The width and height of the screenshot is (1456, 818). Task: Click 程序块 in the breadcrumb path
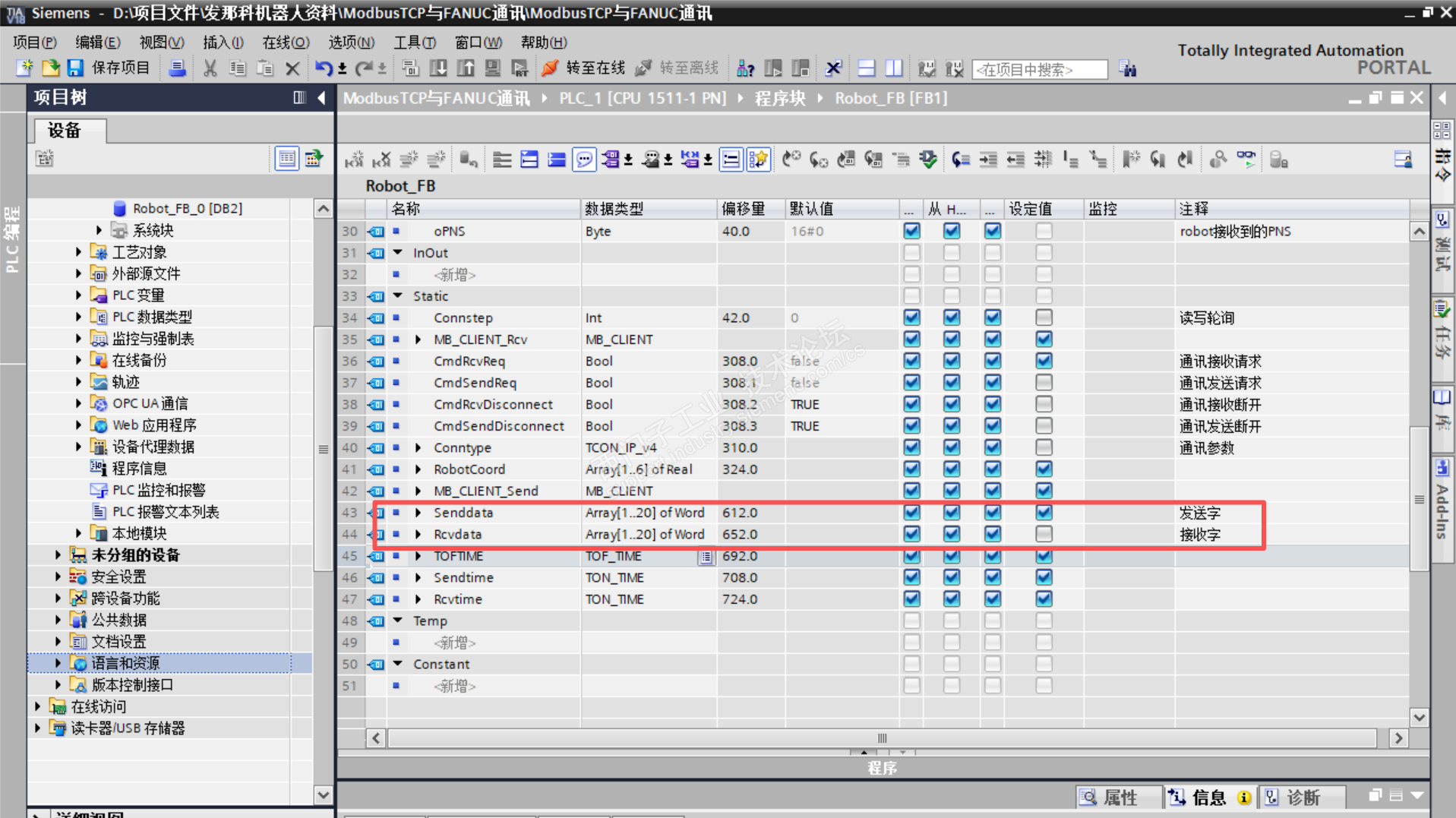click(779, 98)
